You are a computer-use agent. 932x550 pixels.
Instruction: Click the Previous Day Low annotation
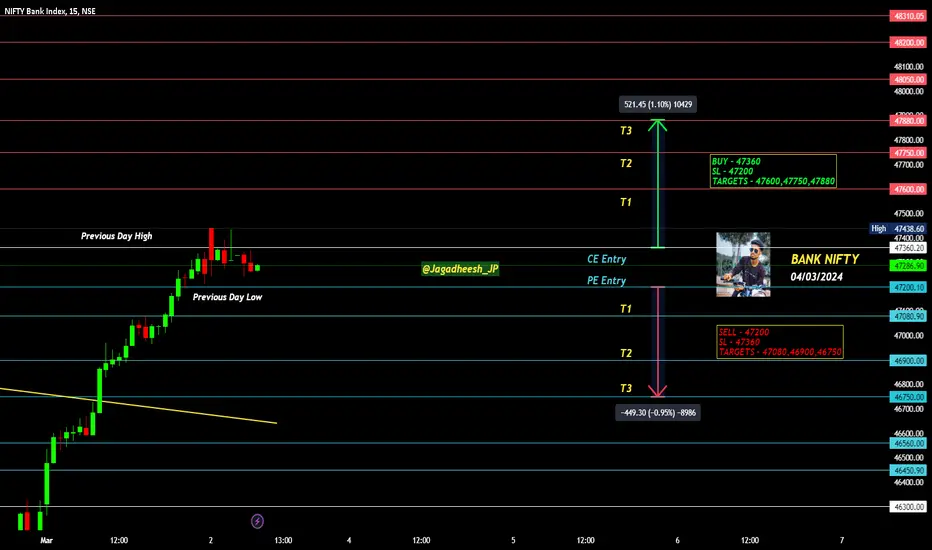[227, 297]
